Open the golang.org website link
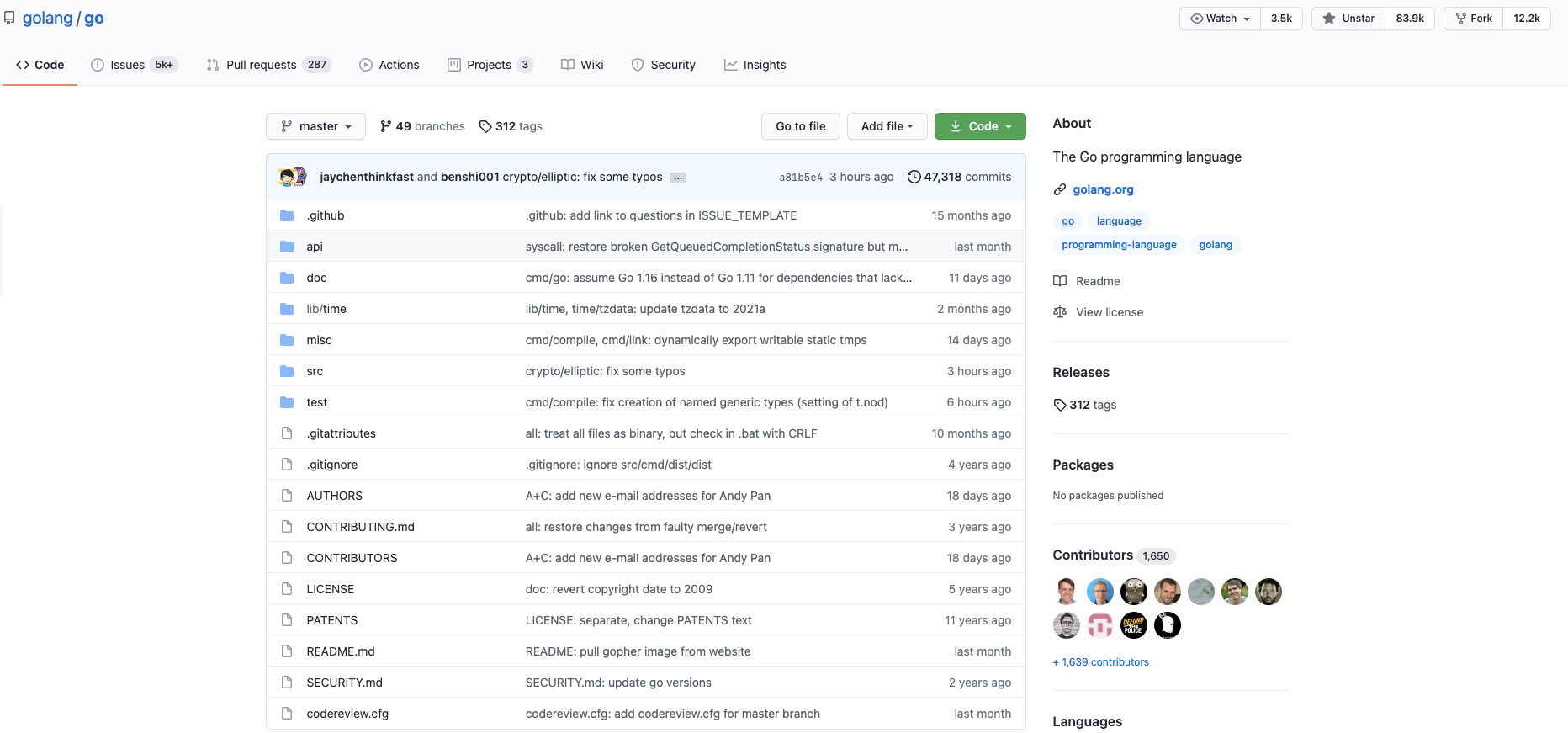Image resolution: width=1568 pixels, height=733 pixels. pyautogui.click(x=1103, y=189)
